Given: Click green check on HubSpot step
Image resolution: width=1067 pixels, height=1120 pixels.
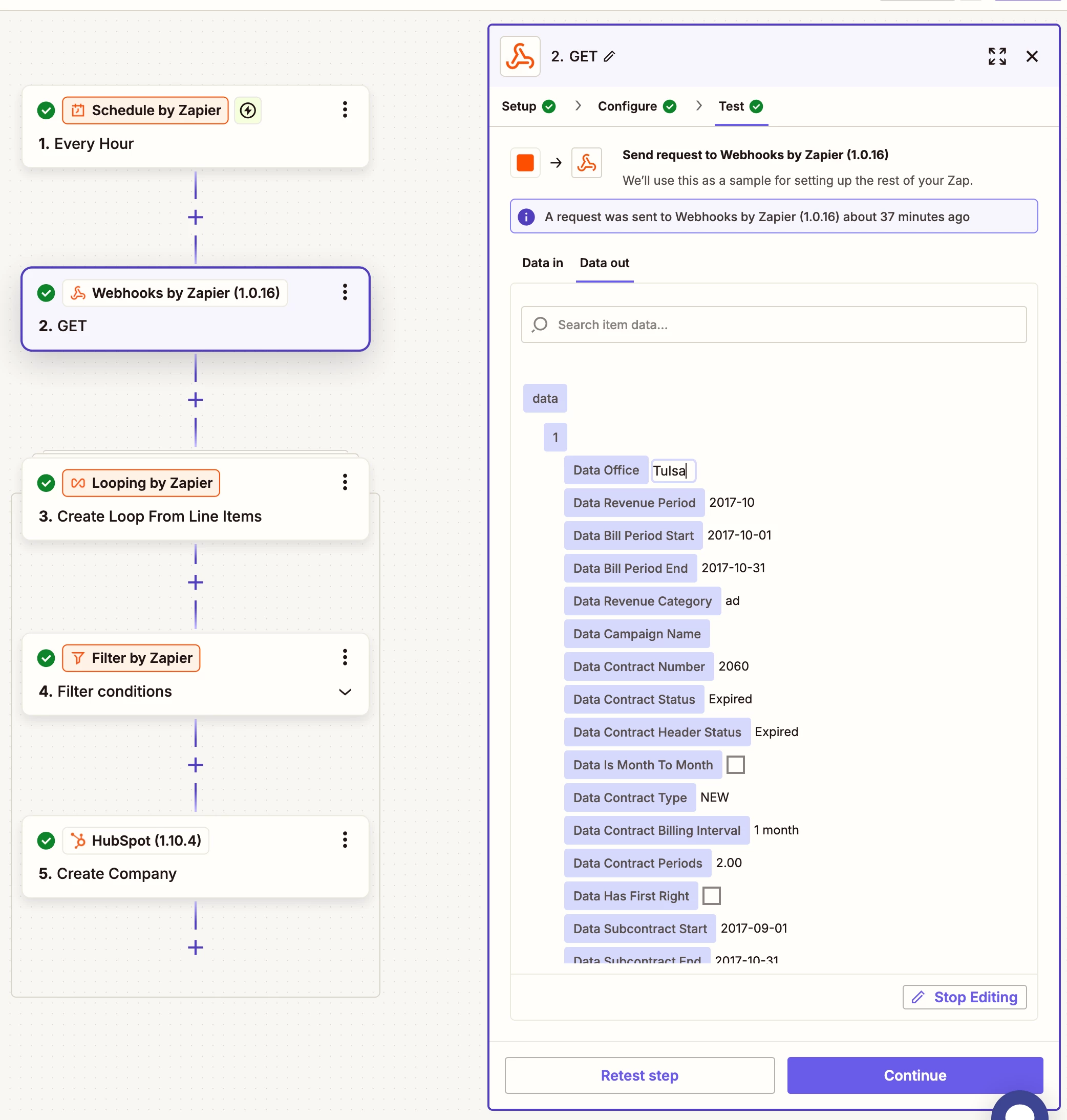Looking at the screenshot, I should pyautogui.click(x=46, y=841).
